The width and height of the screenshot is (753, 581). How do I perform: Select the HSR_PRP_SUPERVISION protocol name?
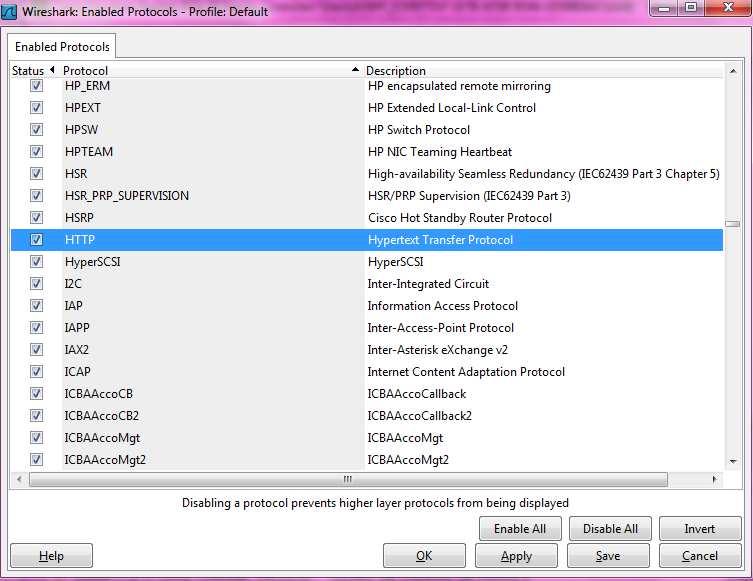[127, 195]
